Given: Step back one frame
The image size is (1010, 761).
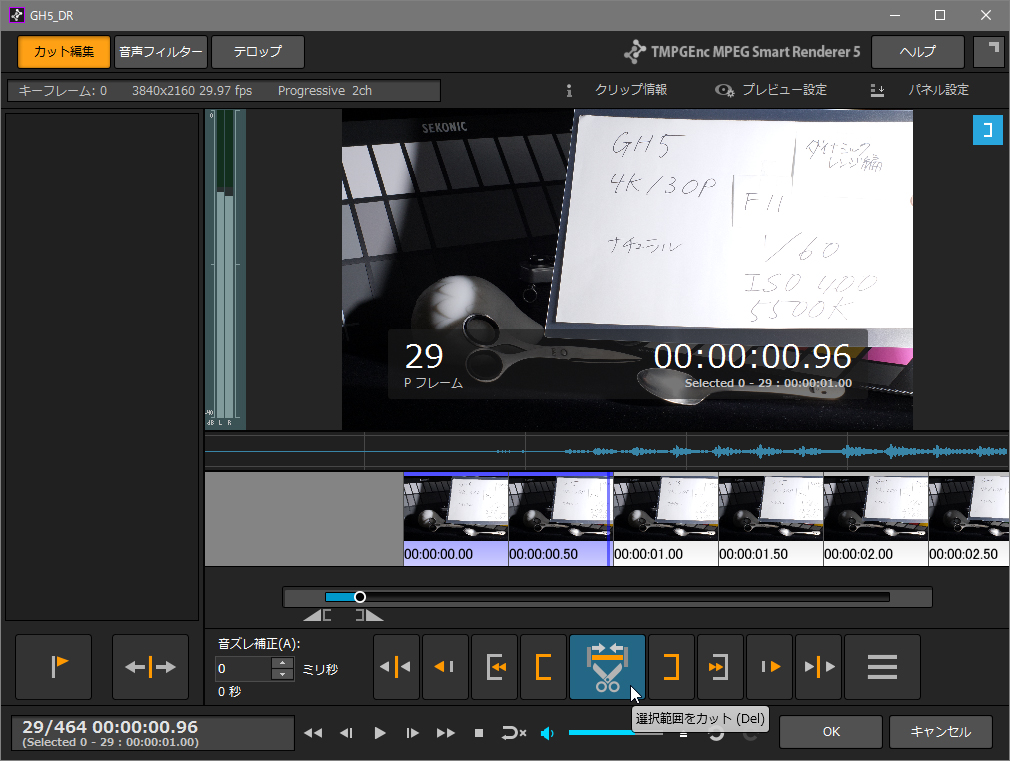Looking at the screenshot, I should pyautogui.click(x=347, y=733).
